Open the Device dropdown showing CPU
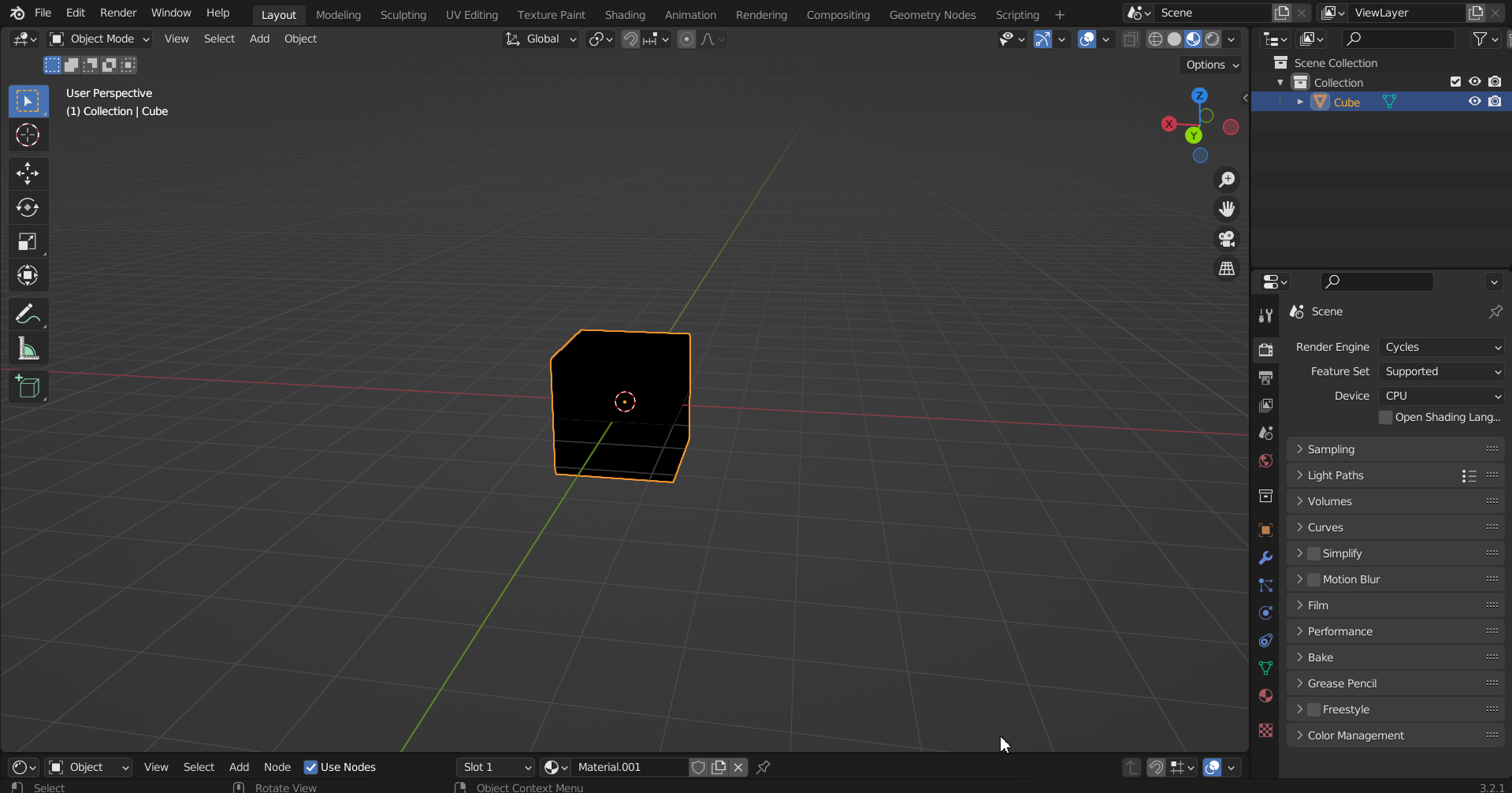 1441,396
